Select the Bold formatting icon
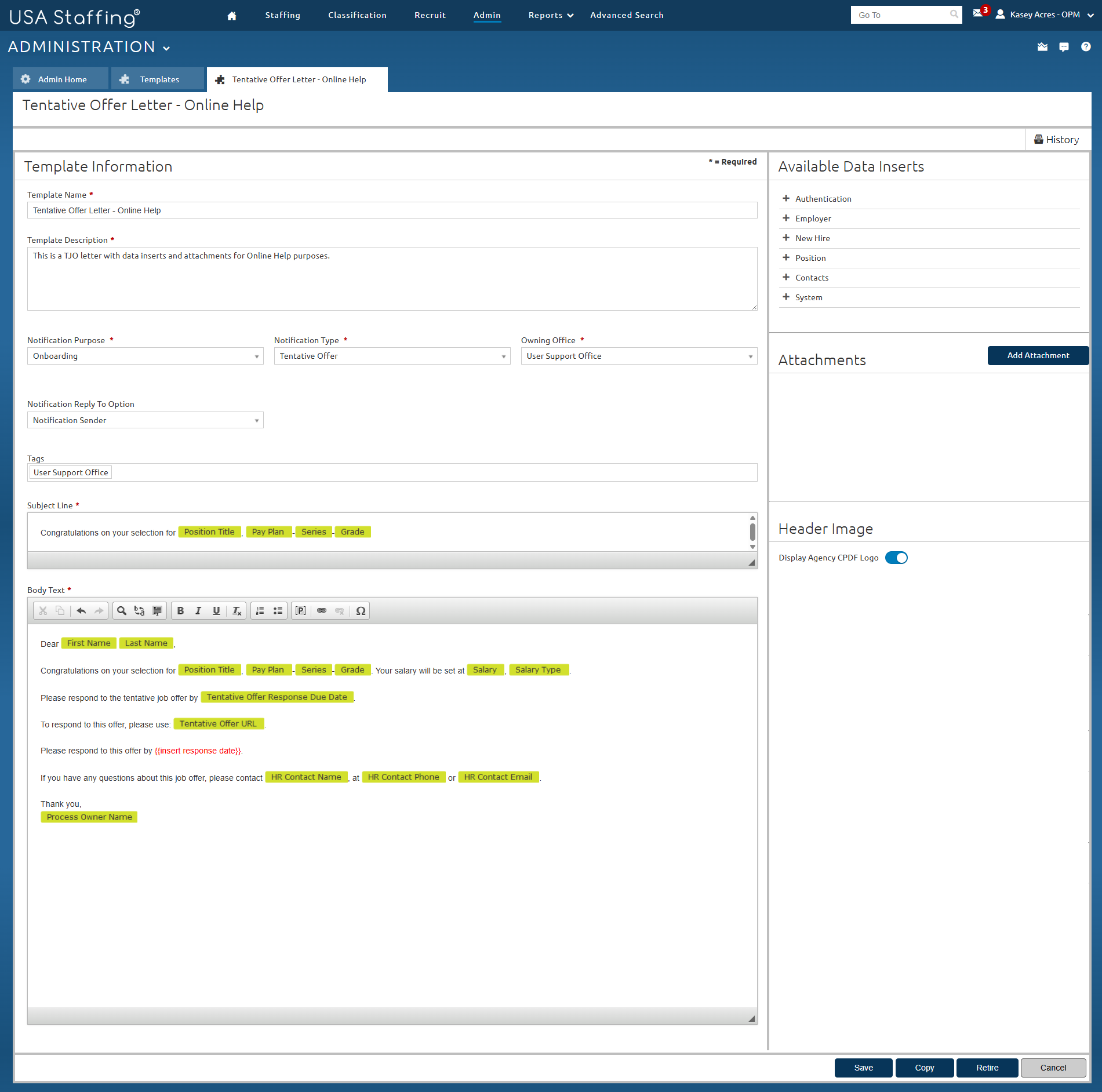Viewport: 1102px width, 1092px height. click(x=180, y=610)
